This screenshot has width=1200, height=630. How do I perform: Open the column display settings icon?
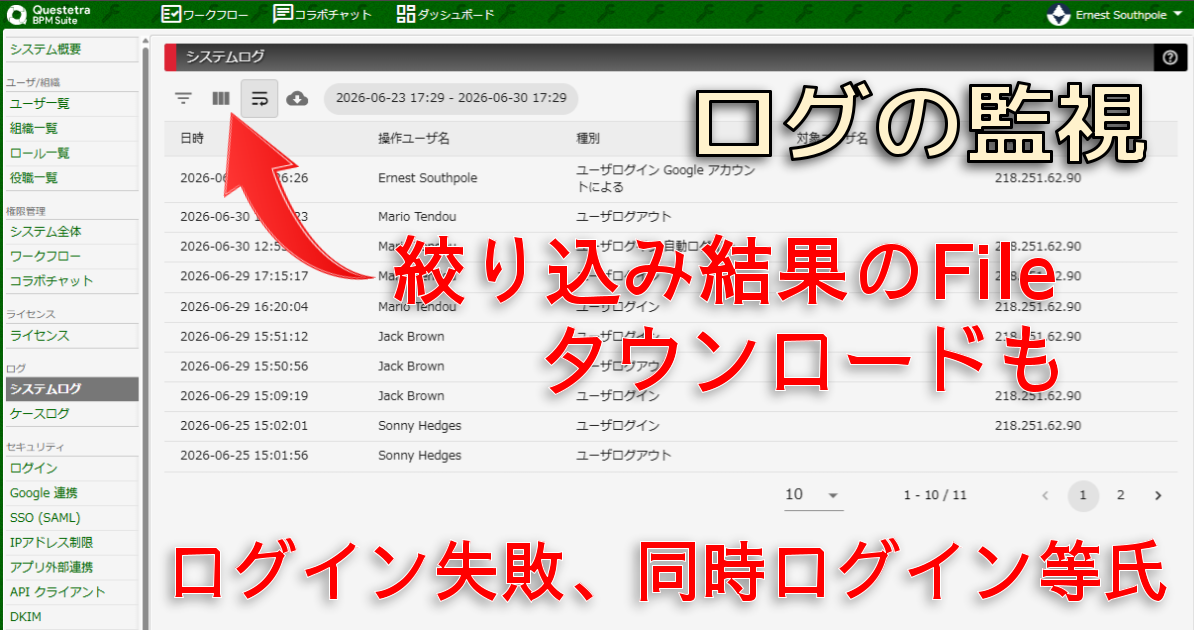tap(221, 98)
